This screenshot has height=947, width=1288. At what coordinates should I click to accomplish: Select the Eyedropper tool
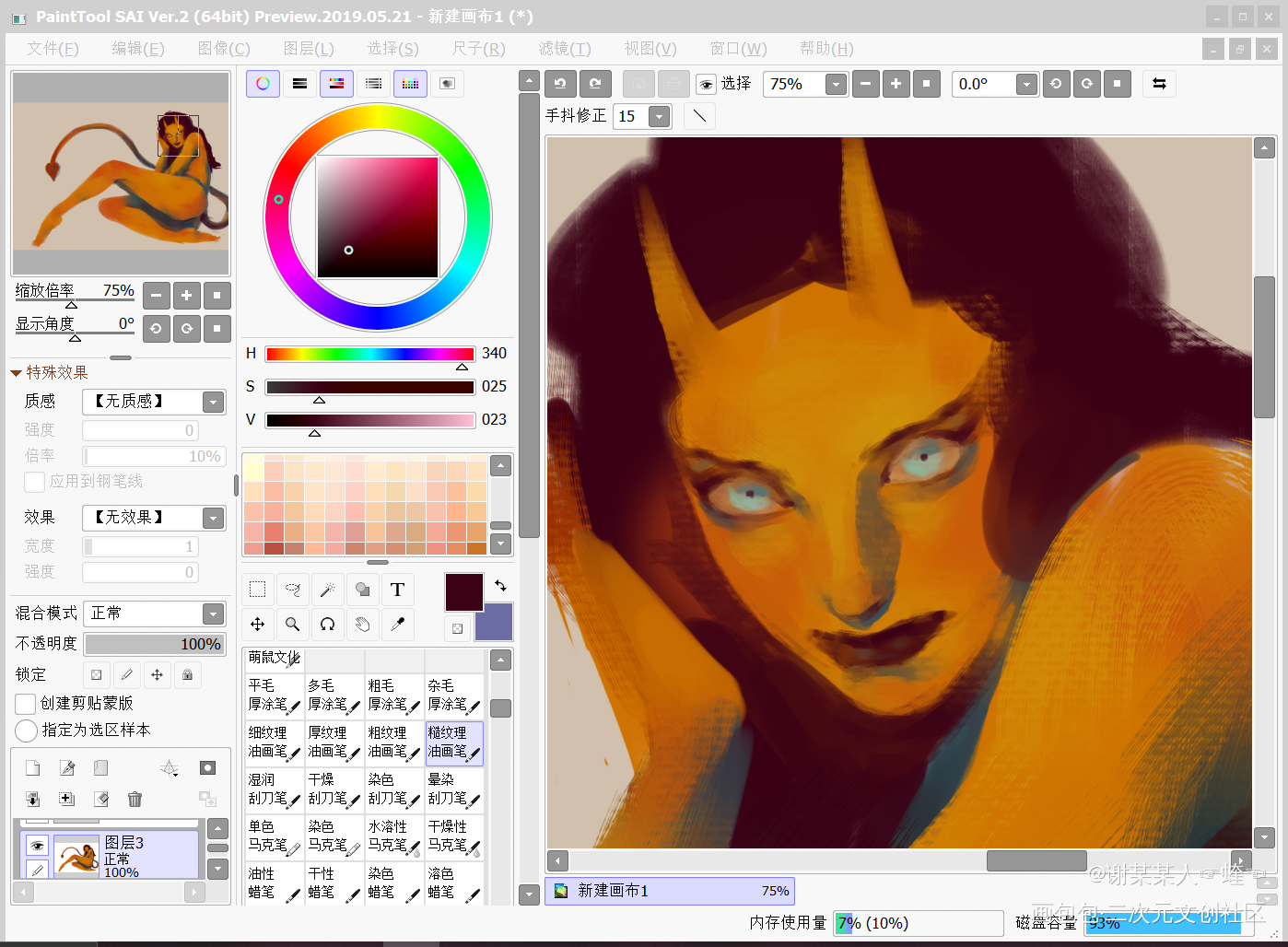pyautogui.click(x=397, y=625)
